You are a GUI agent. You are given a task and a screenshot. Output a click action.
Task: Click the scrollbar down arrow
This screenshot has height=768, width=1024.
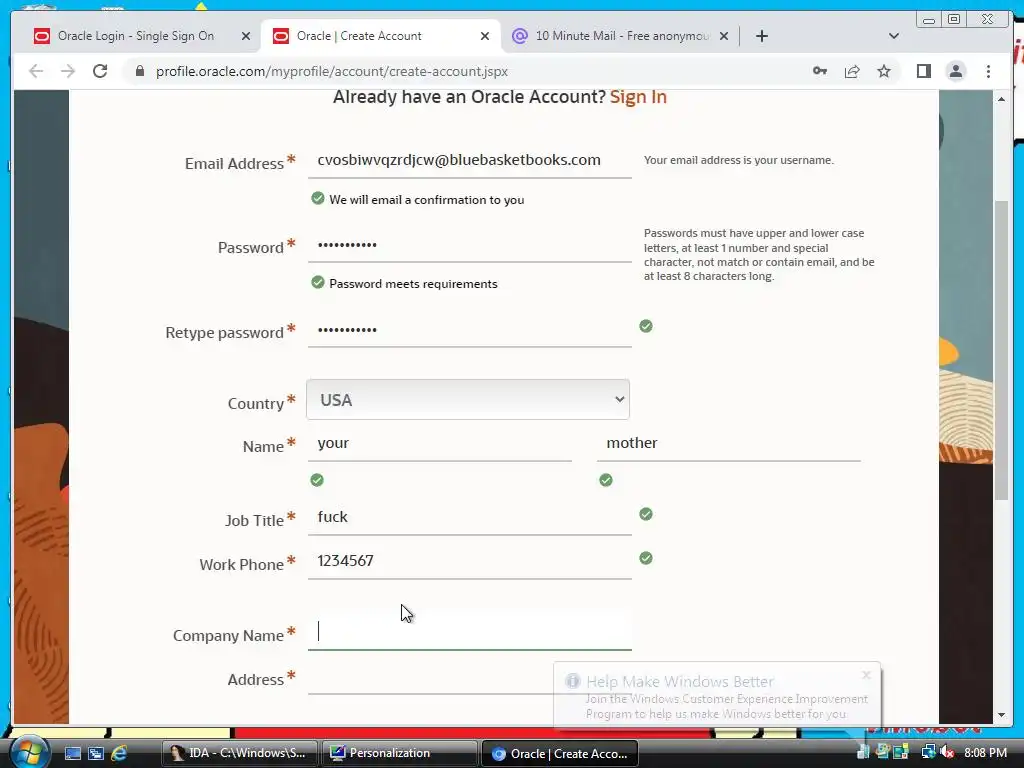pos(1001,715)
